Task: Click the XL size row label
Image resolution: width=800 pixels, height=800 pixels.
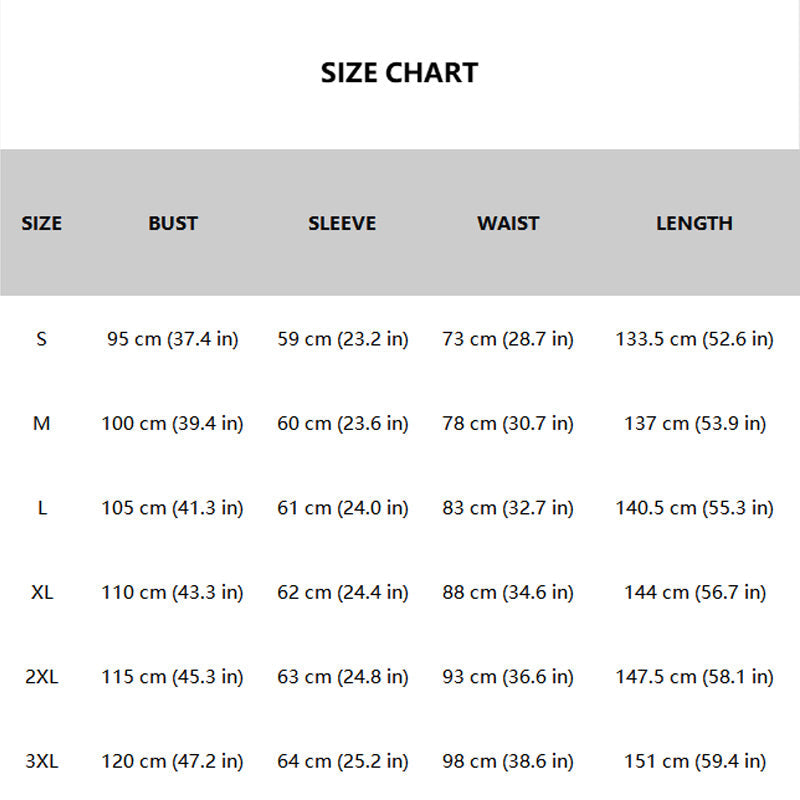Action: click(x=41, y=593)
